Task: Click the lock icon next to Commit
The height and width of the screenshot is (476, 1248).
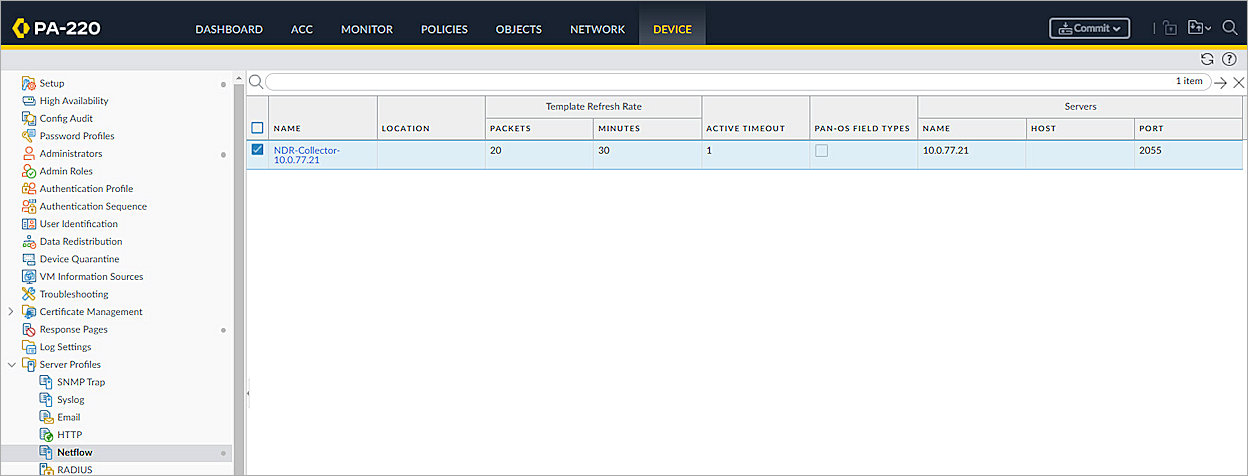Action: (1170, 29)
